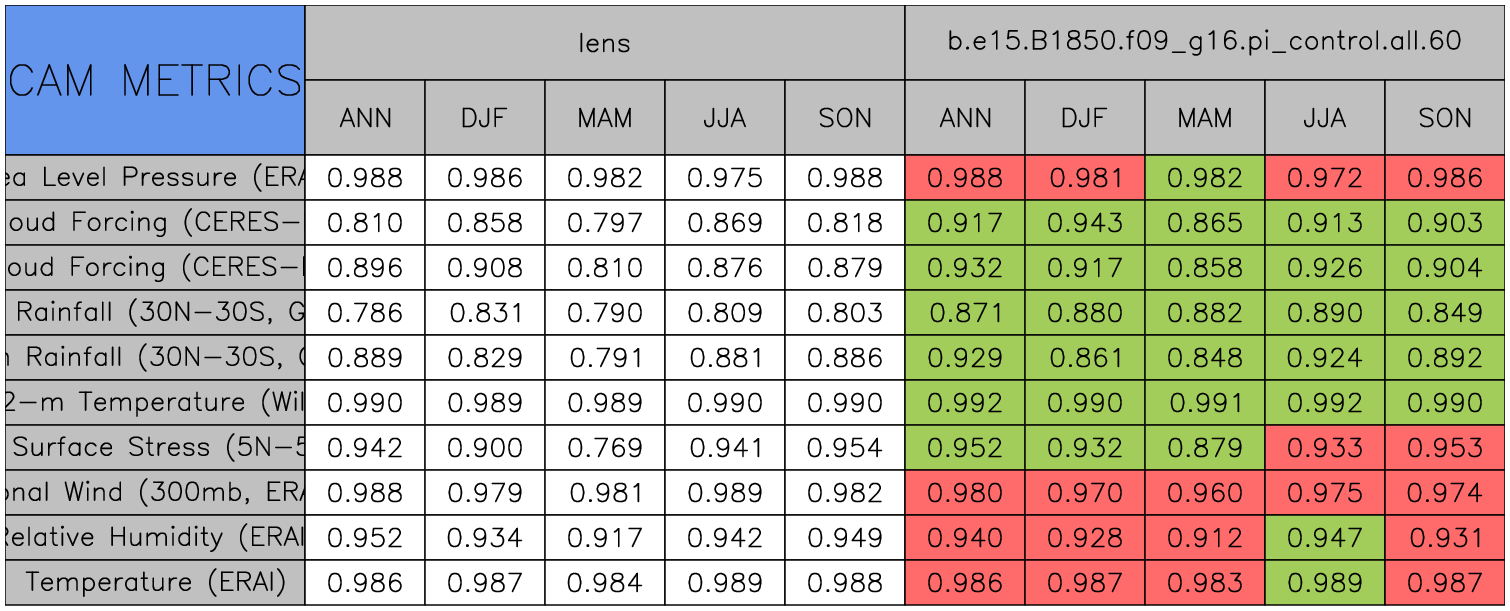Viewport: 1510px width, 611px height.
Task: Click the 2-m Temperature row label
Action: (x=155, y=403)
